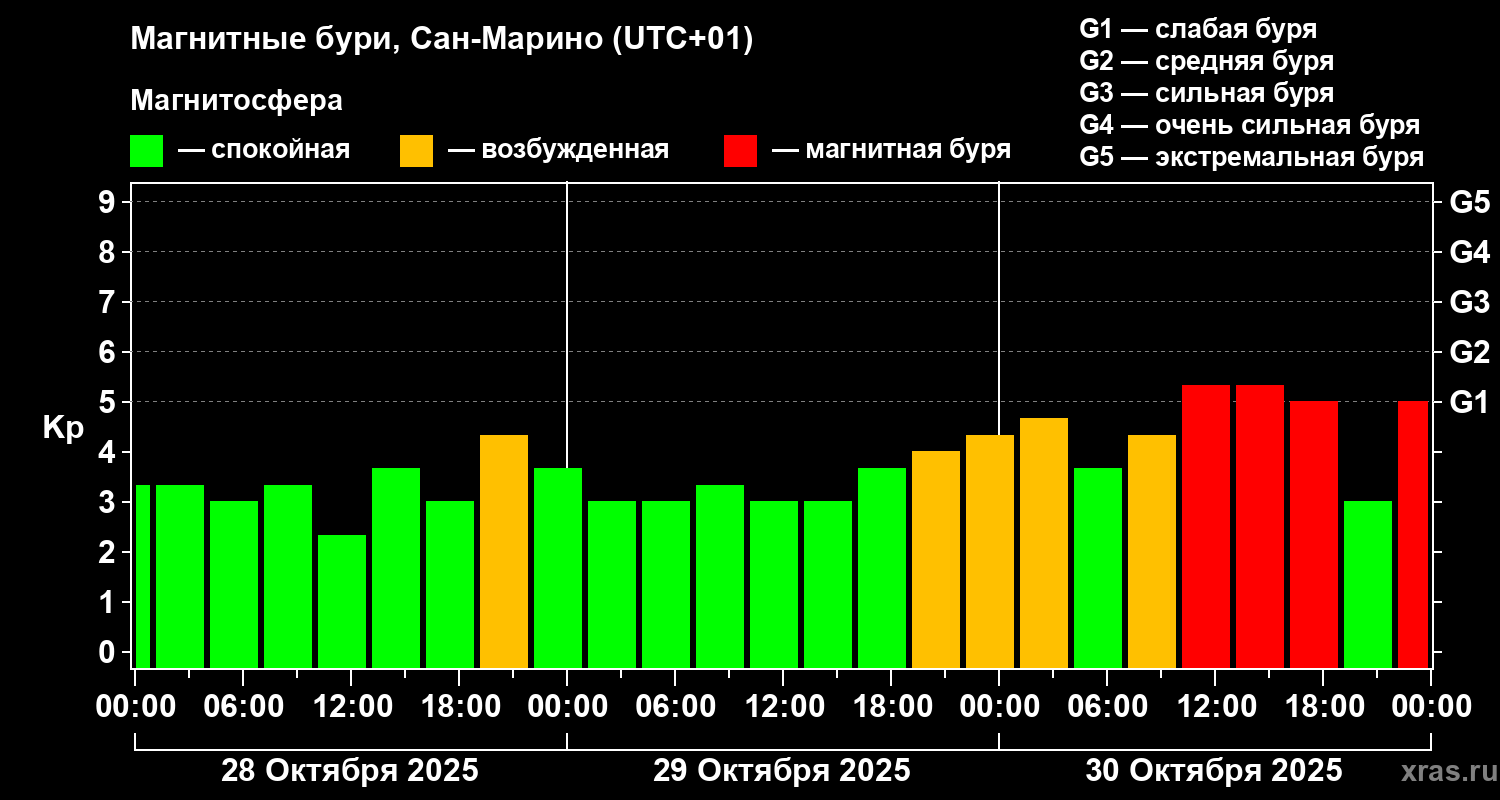
Task: Click the shortest green bar on 28 October
Action: 342,601
